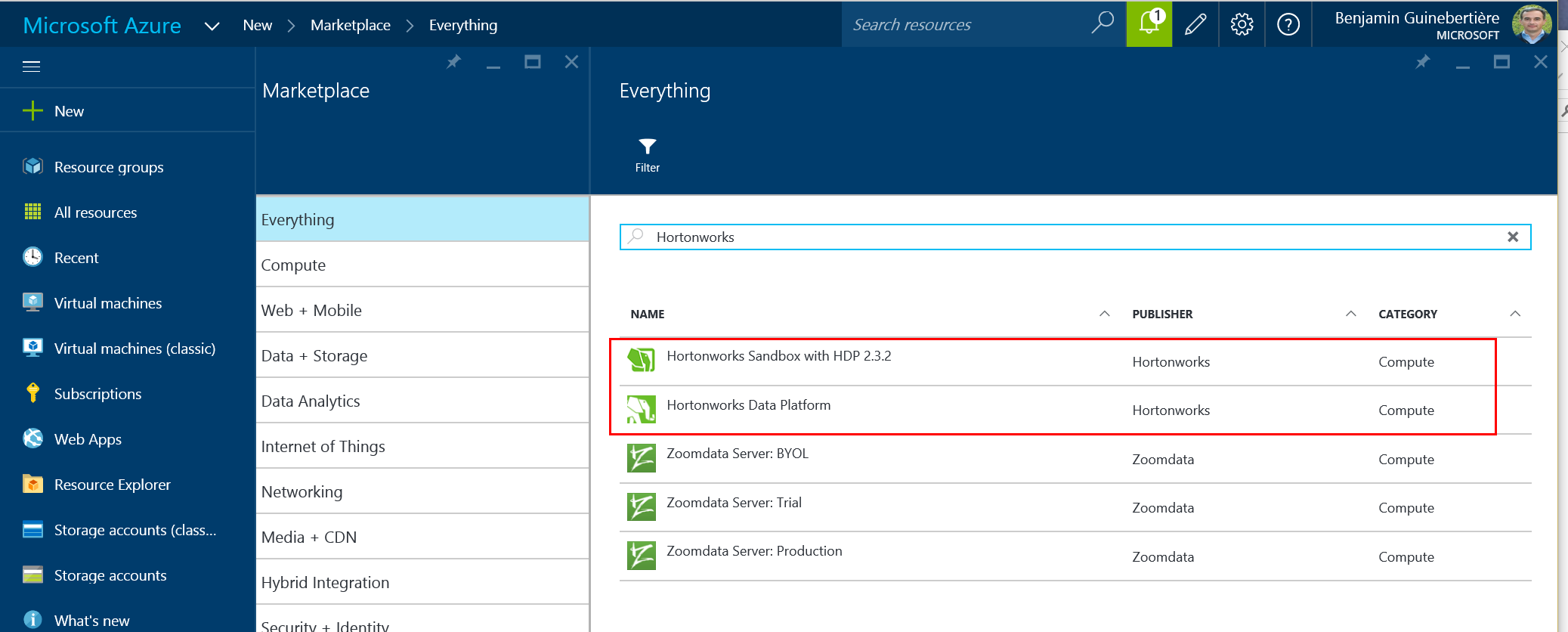Click CATEGORY column header
The image size is (1568, 632).
[1408, 314]
